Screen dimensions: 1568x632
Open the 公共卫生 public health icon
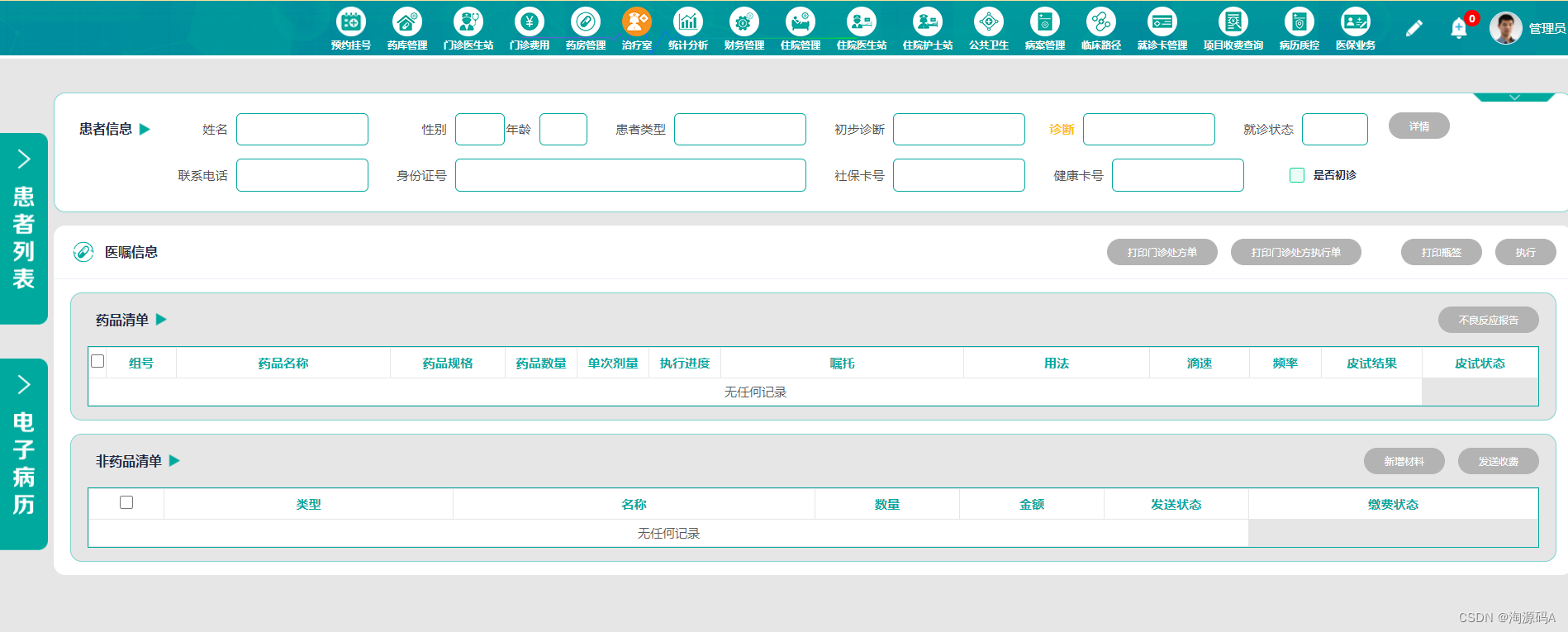pyautogui.click(x=989, y=22)
